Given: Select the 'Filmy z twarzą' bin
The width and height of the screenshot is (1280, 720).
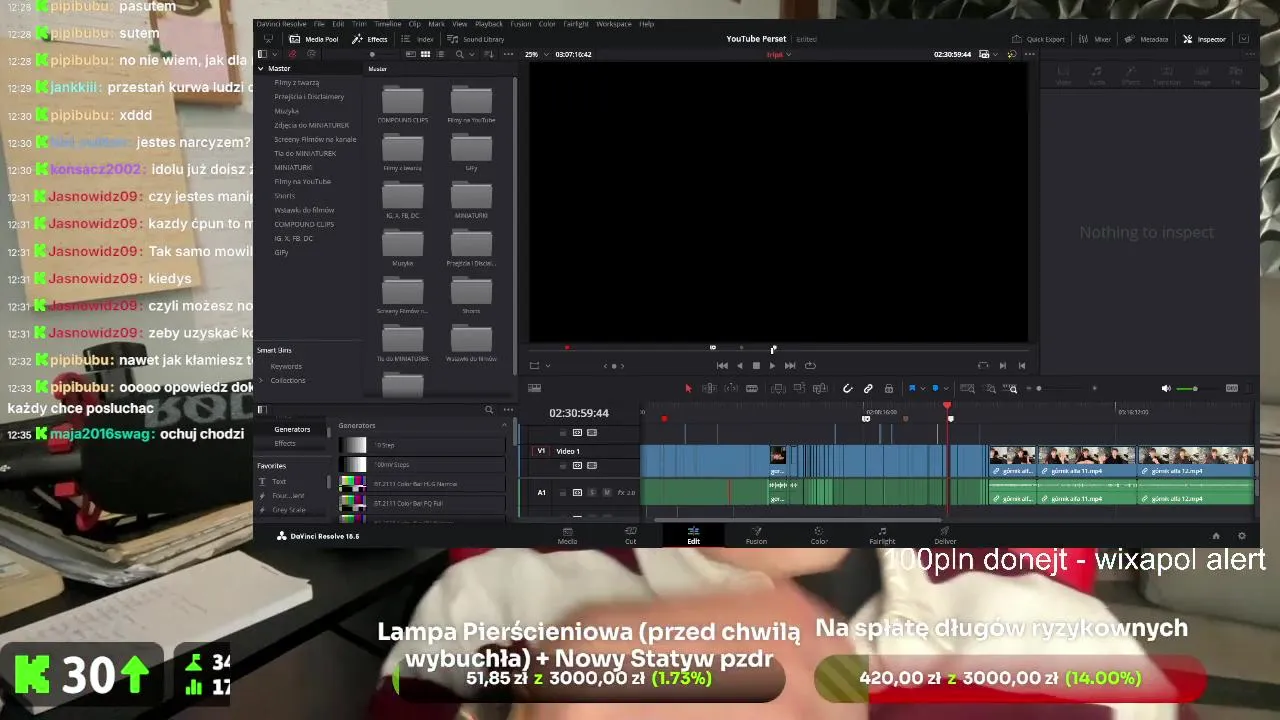Looking at the screenshot, I should coord(297,82).
